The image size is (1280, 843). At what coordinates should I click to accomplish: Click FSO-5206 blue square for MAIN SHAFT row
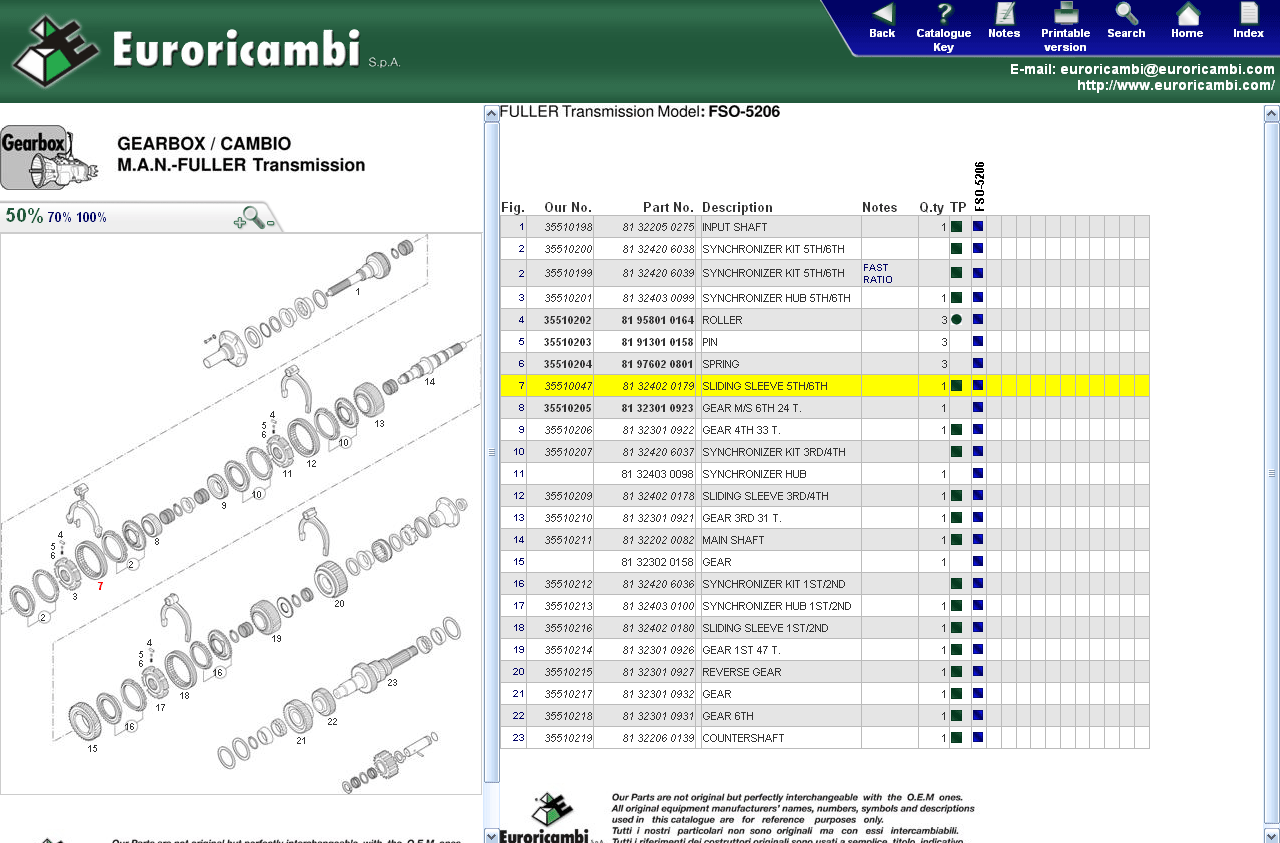tap(978, 540)
